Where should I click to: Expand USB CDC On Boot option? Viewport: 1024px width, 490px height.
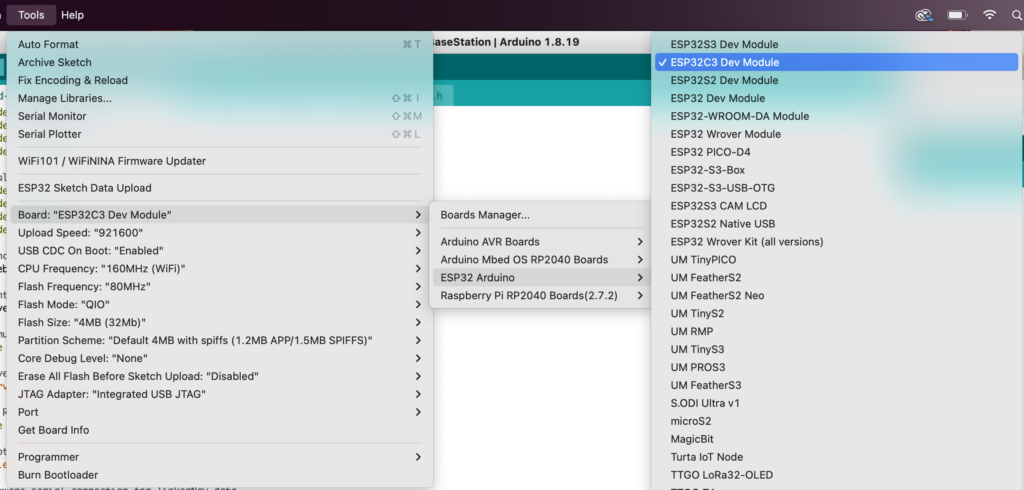(x=219, y=250)
